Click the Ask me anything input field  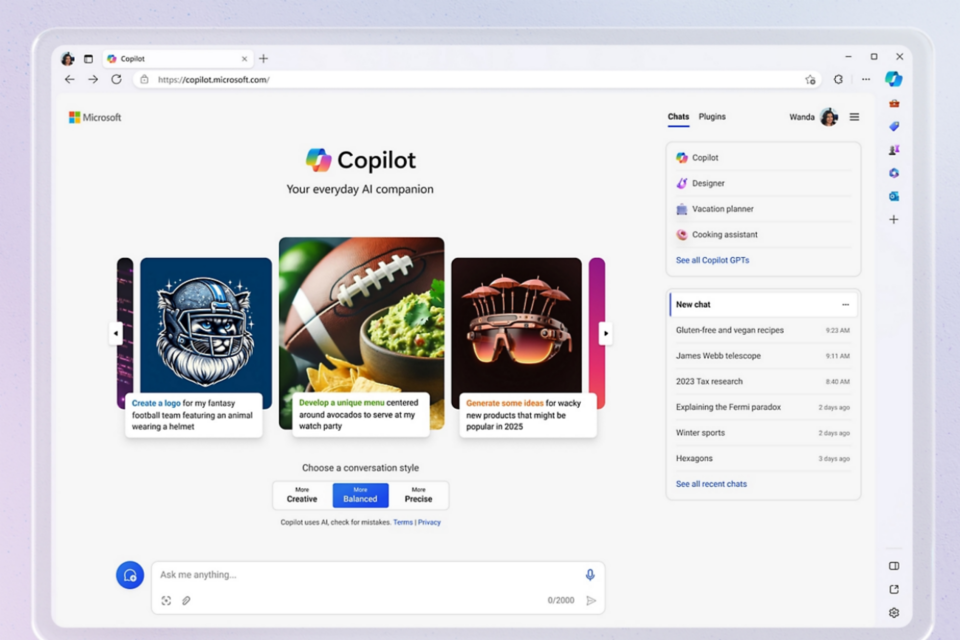pos(360,575)
